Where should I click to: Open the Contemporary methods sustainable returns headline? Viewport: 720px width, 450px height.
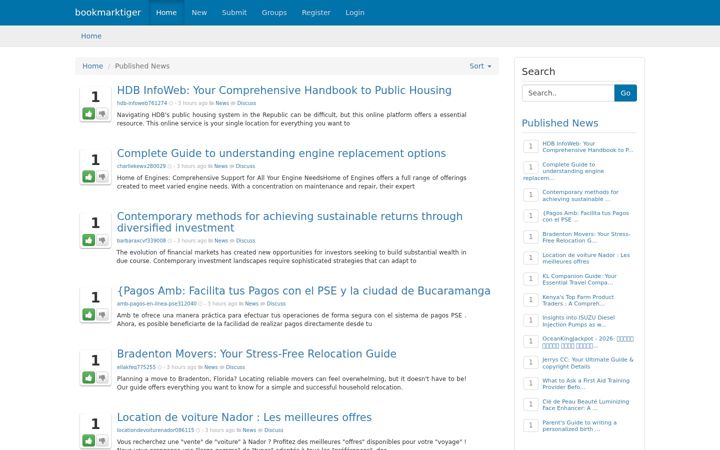(290, 222)
